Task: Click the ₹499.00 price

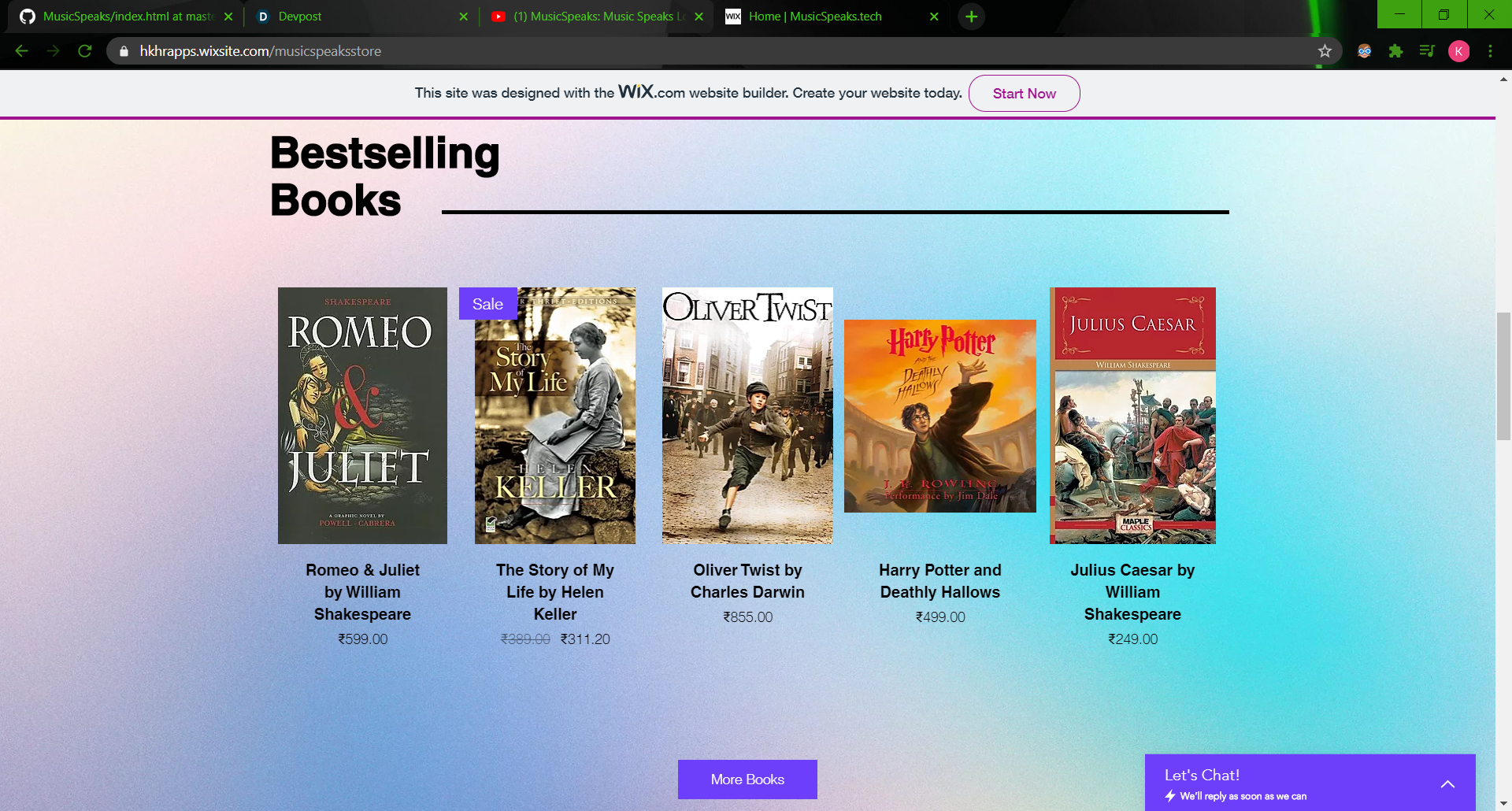Action: (x=940, y=617)
